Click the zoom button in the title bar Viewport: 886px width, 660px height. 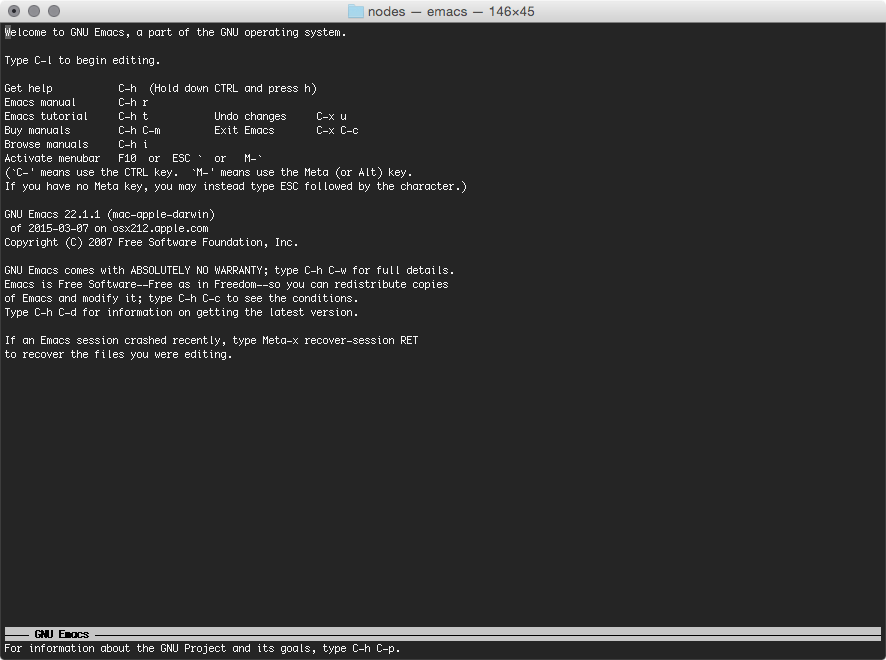[54, 11]
